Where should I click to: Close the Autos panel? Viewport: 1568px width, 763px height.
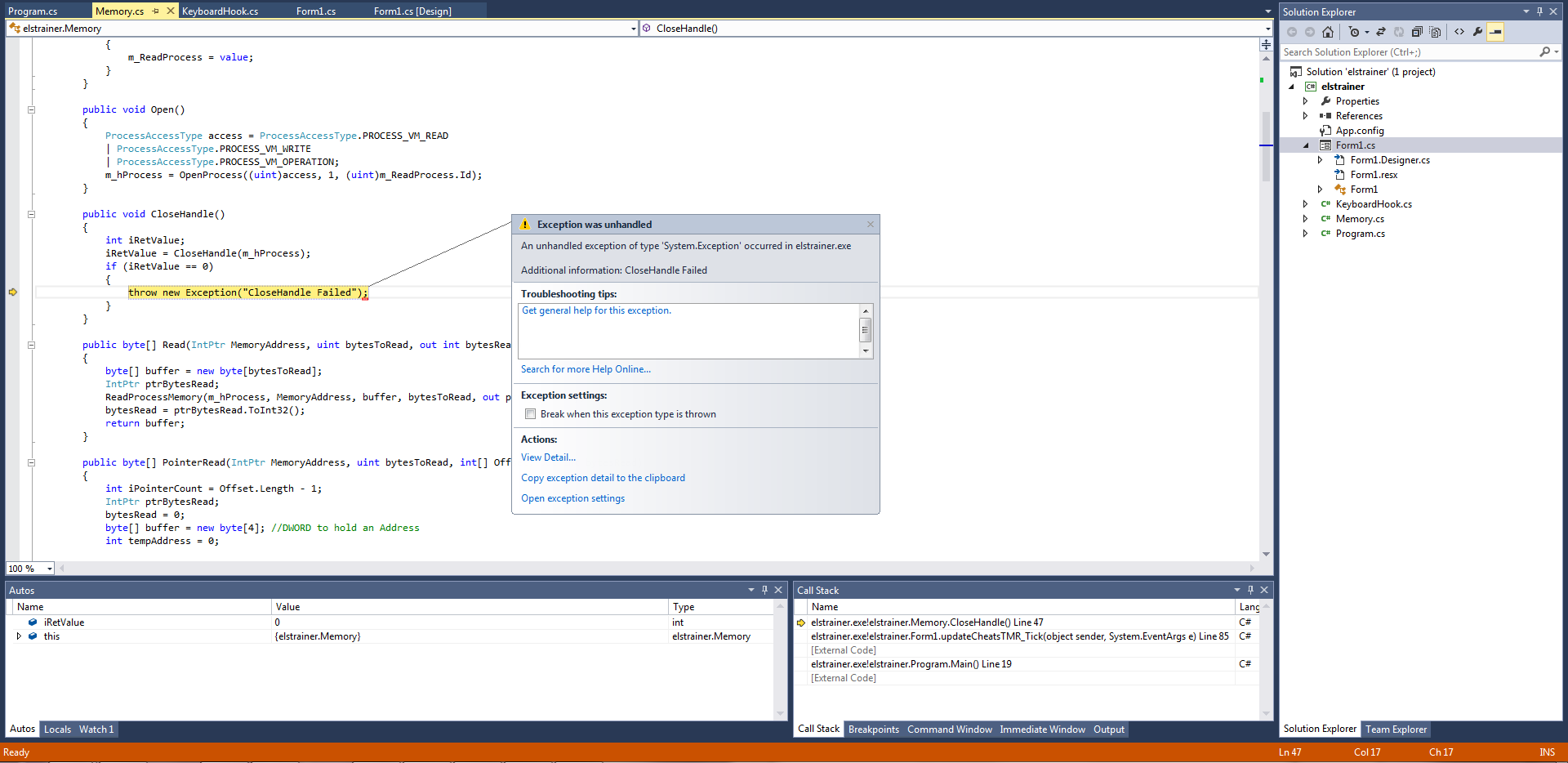(778, 590)
